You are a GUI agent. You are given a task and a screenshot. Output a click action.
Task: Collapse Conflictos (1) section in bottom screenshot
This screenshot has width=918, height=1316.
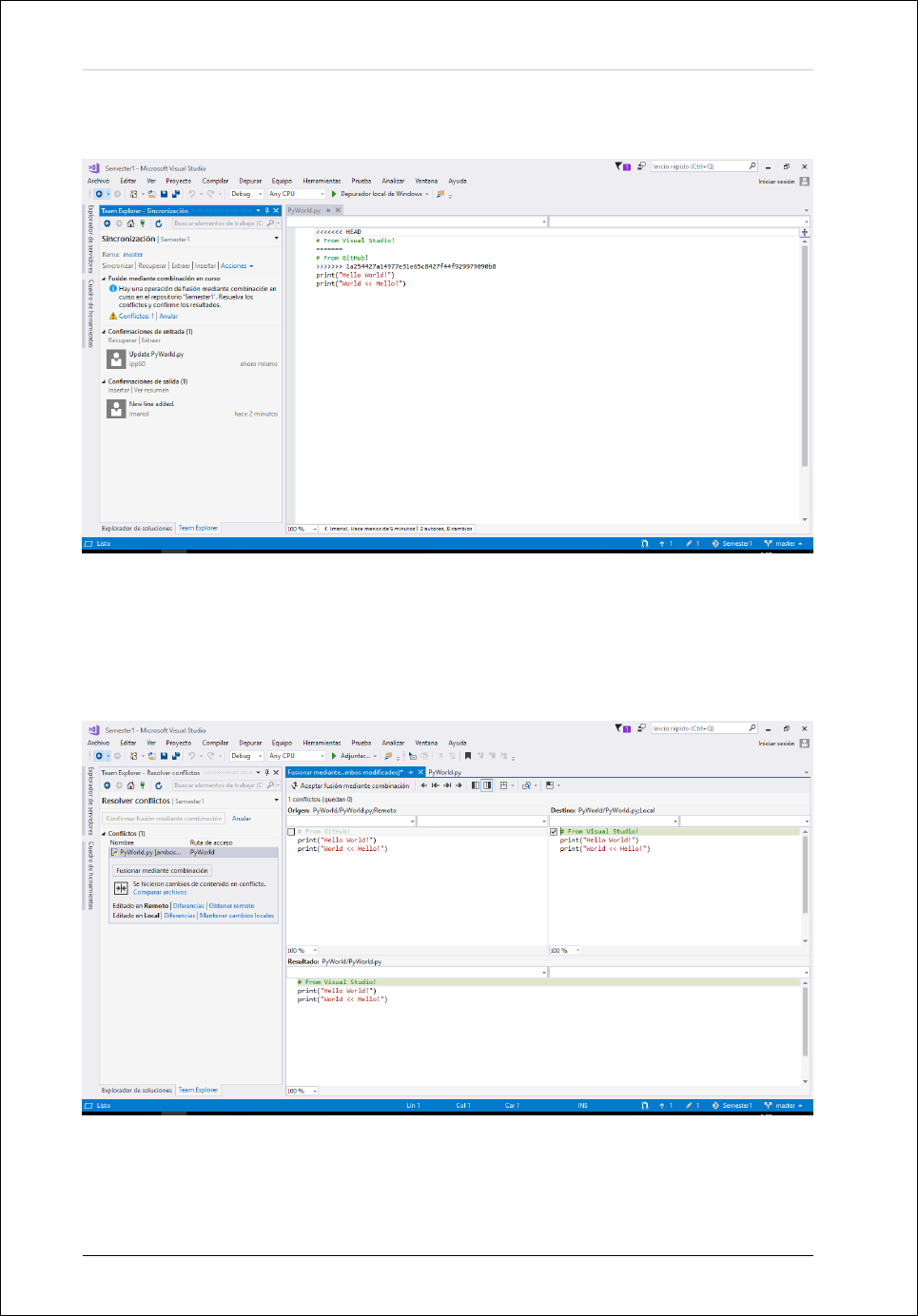(x=105, y=834)
